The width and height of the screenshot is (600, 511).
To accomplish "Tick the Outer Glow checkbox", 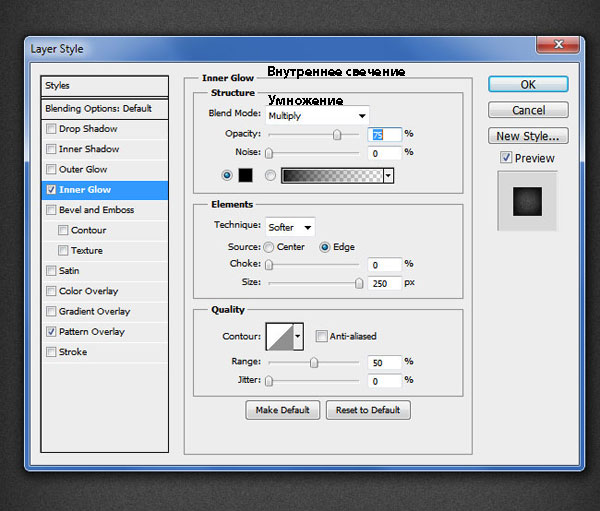I will [x=51, y=169].
